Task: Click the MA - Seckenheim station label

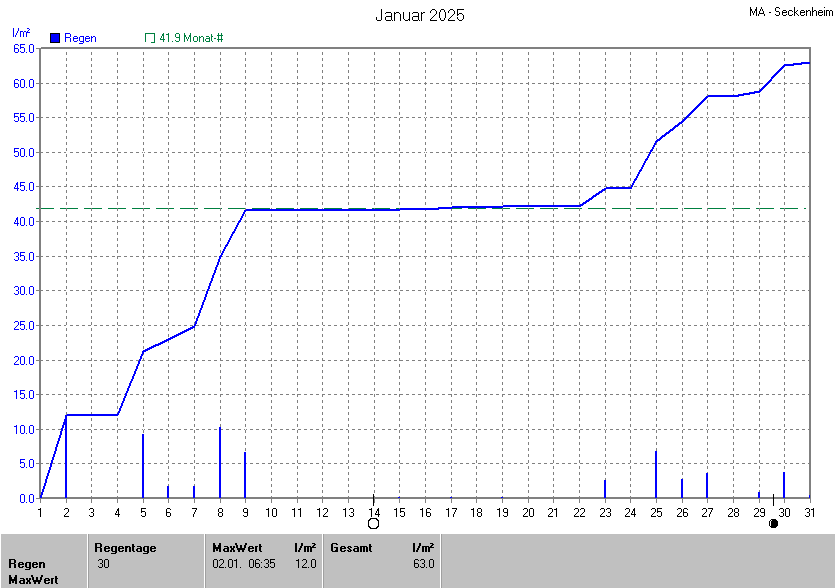Action: (x=789, y=12)
